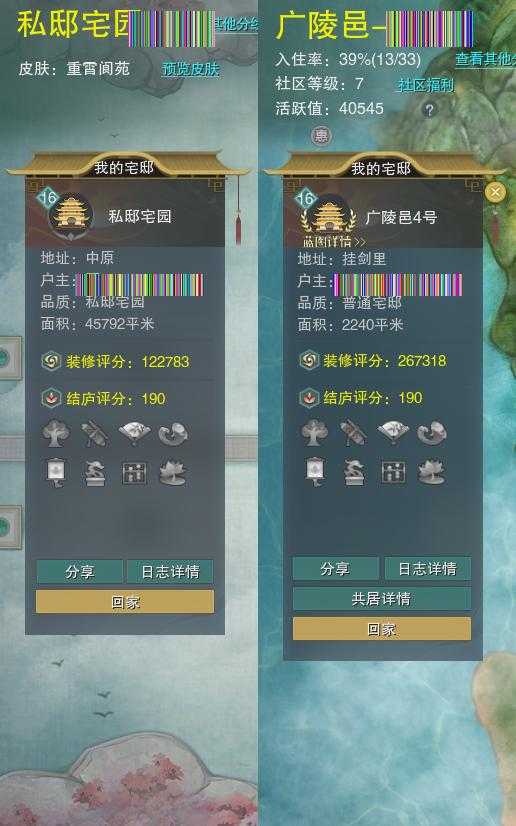
Task: Click 分享 button in left panel
Action: point(80,572)
